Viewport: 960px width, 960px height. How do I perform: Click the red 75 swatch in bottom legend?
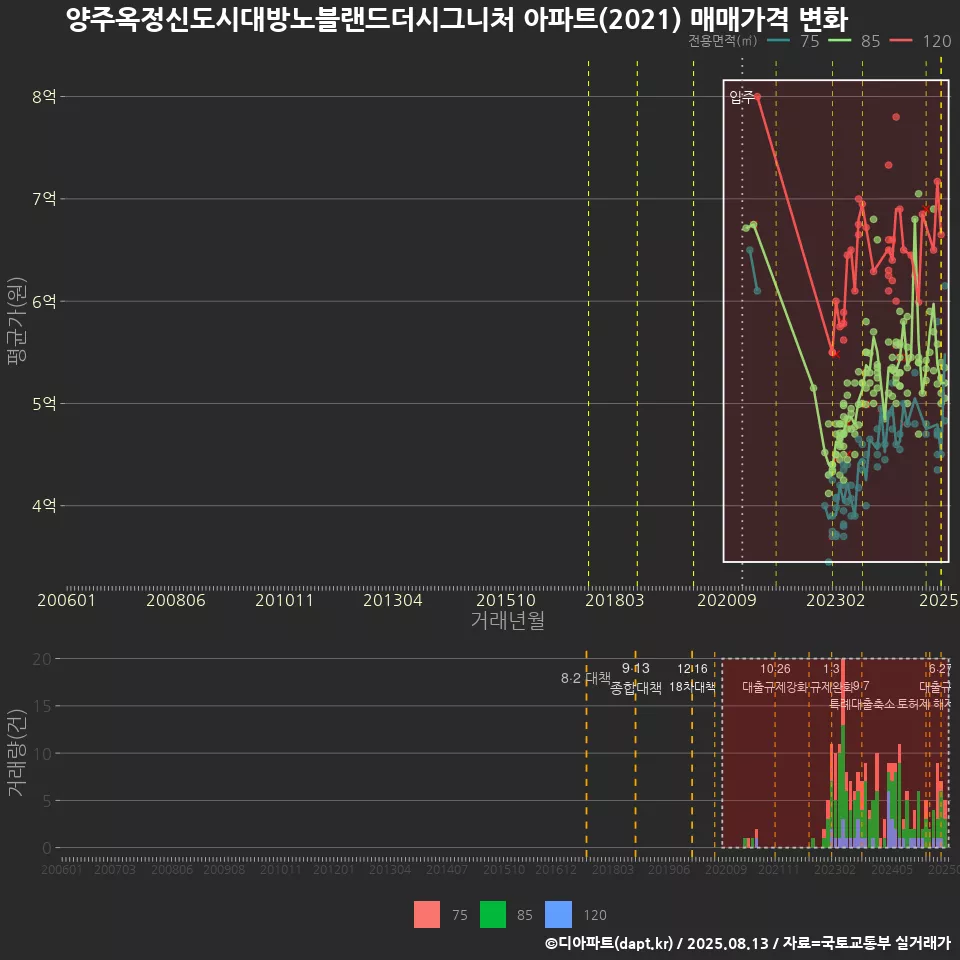tap(427, 915)
